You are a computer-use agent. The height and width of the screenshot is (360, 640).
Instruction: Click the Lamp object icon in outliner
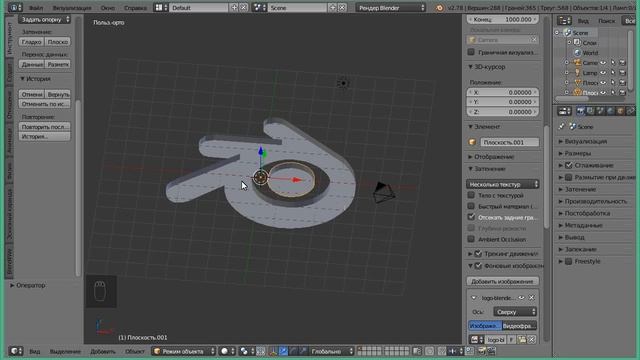(578, 73)
